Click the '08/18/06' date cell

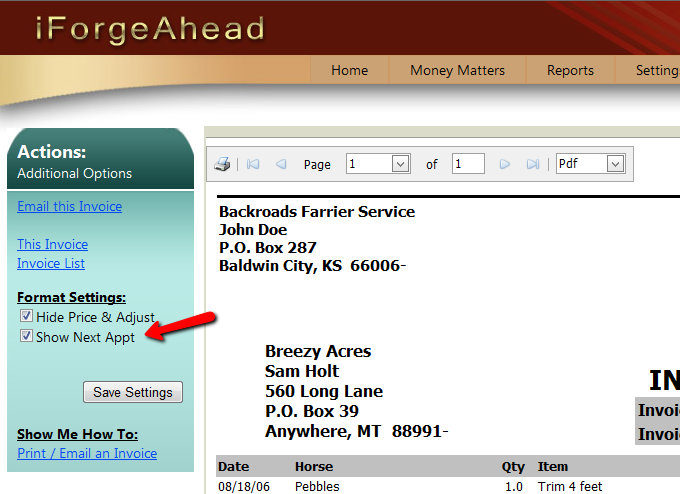pos(244,487)
